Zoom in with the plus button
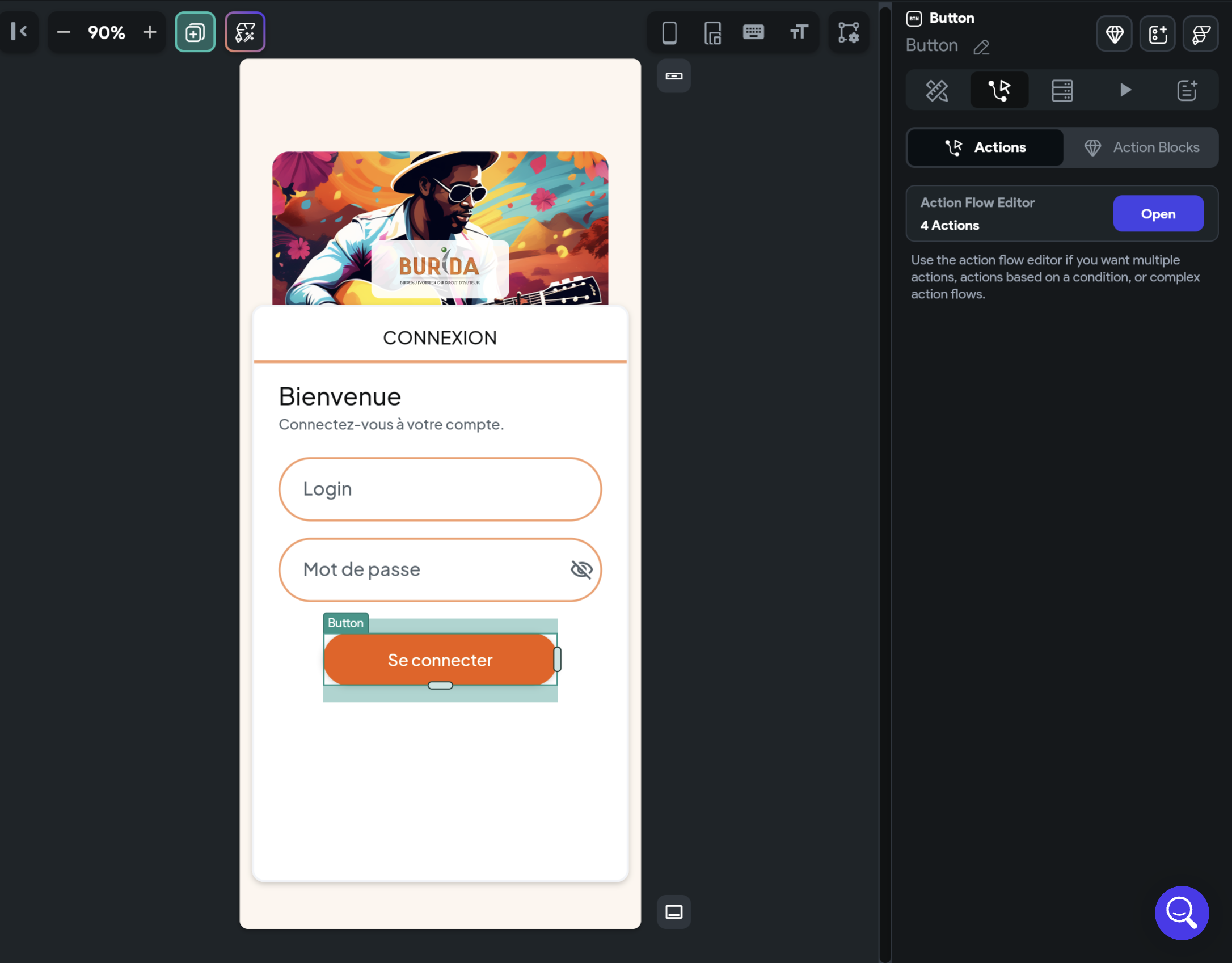Screen dimensions: 1232x963 150,32
